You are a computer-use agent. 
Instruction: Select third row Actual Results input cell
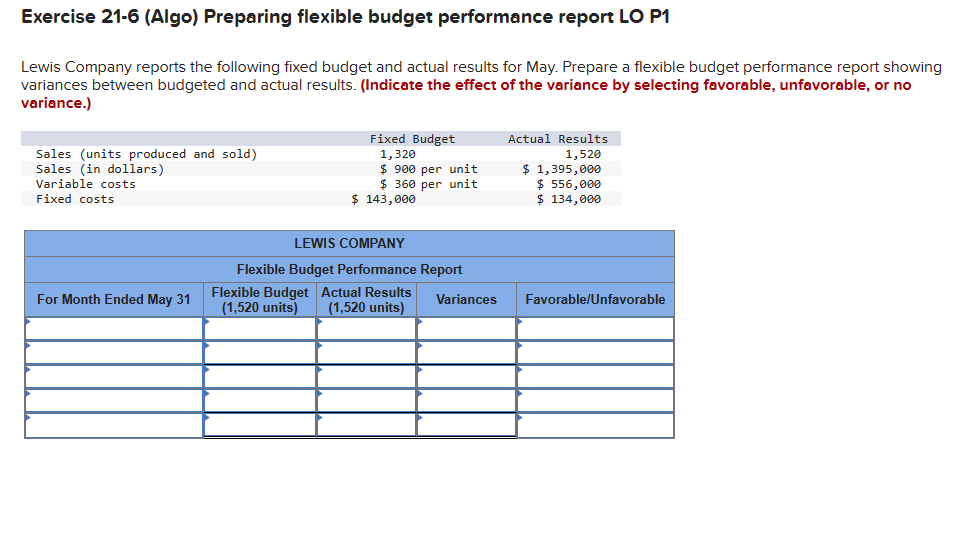coord(366,376)
